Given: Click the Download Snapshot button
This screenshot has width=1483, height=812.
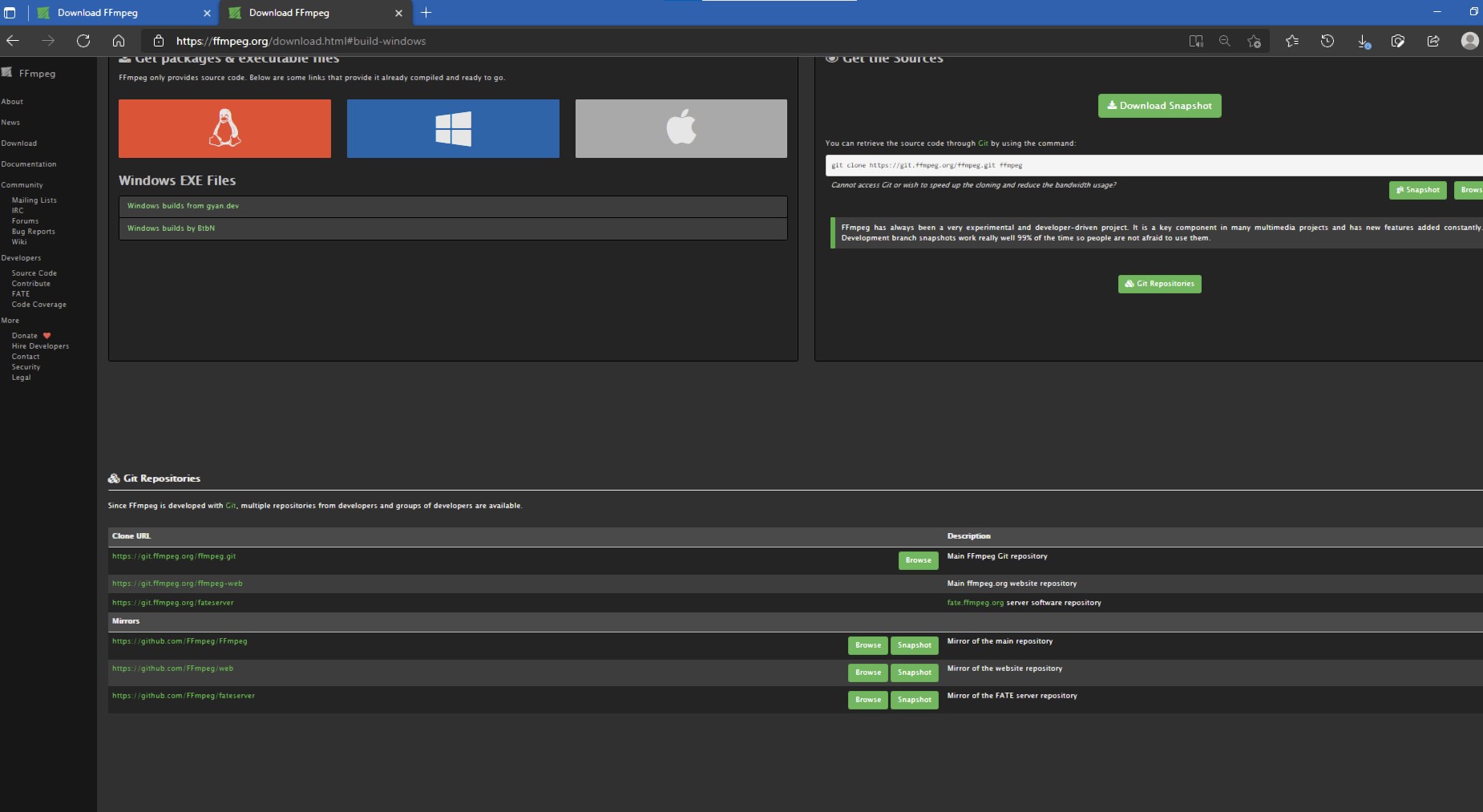Looking at the screenshot, I should click(1159, 106).
